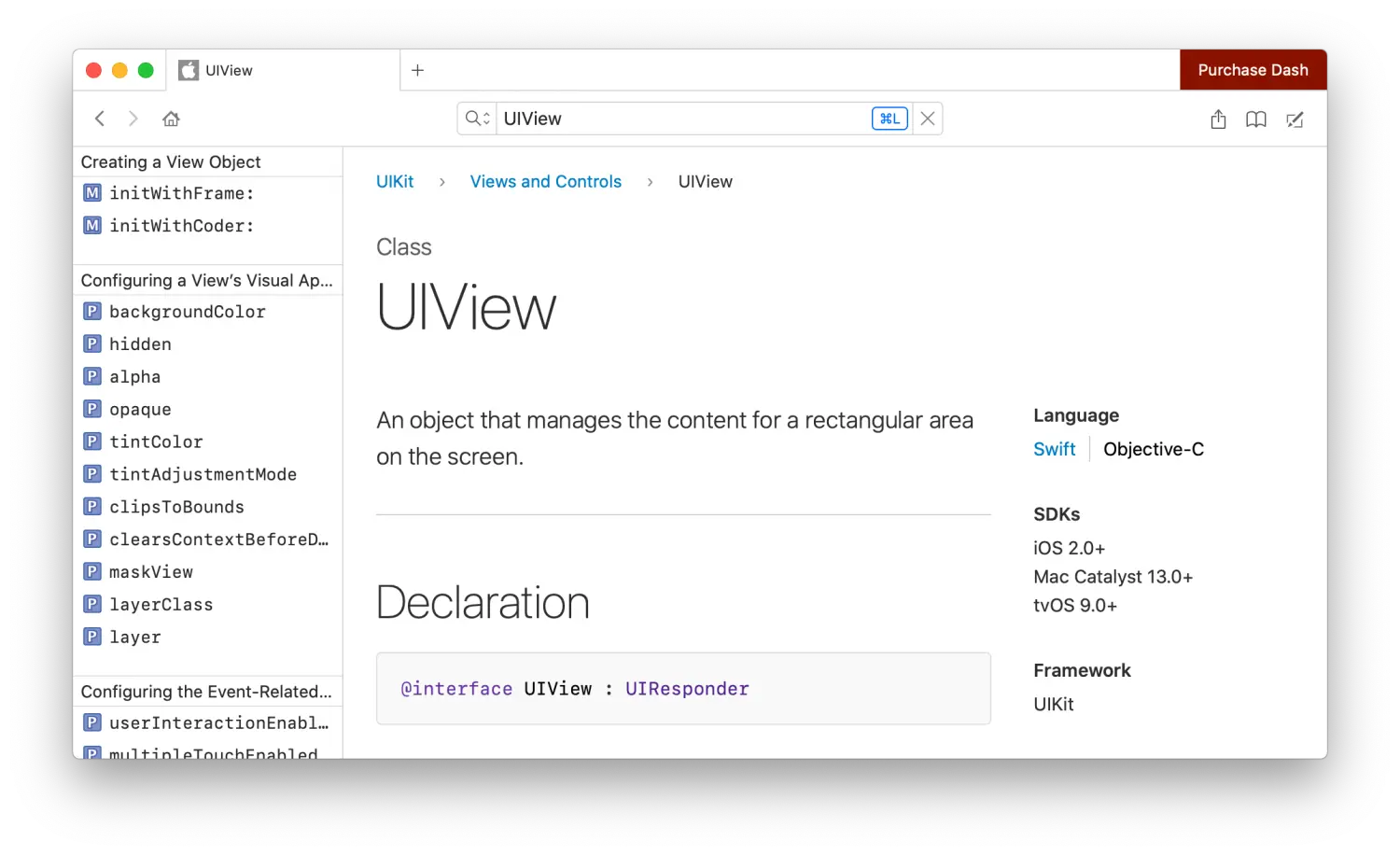Select the initWithCoder: method
Screen dimensions: 1400x855
[207, 226]
